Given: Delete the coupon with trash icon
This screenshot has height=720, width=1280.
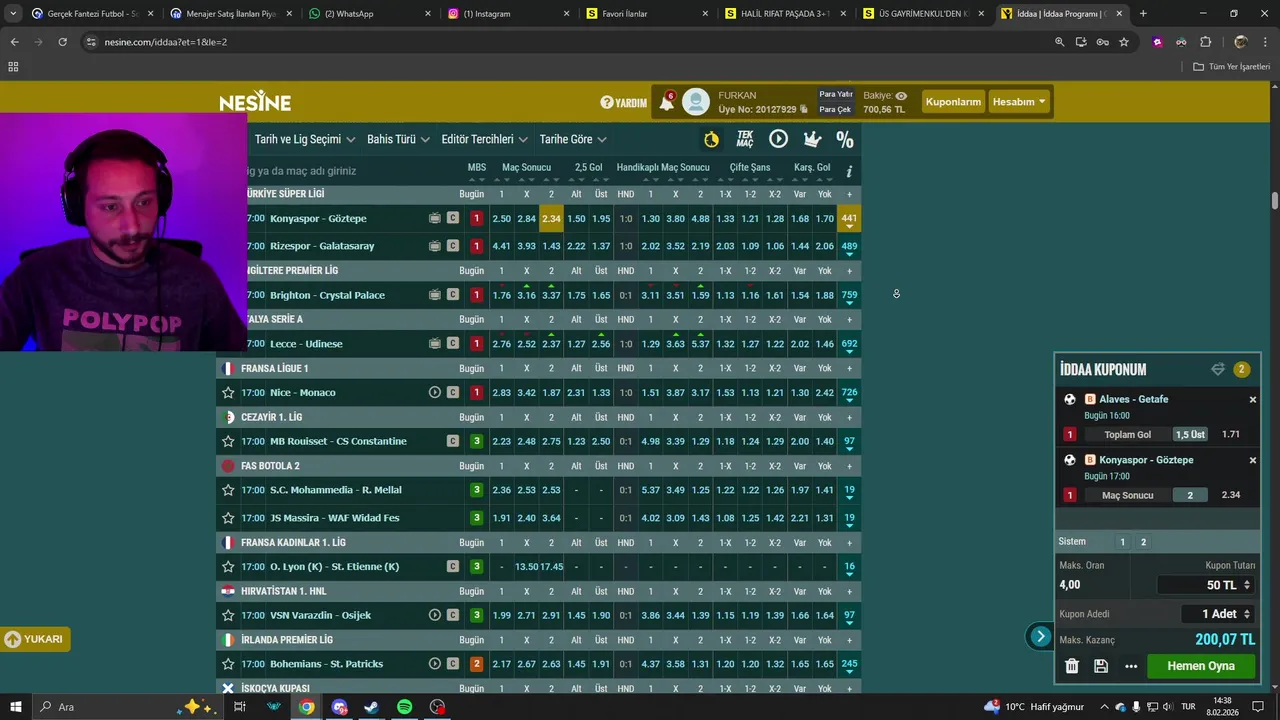Looking at the screenshot, I should (1072, 666).
